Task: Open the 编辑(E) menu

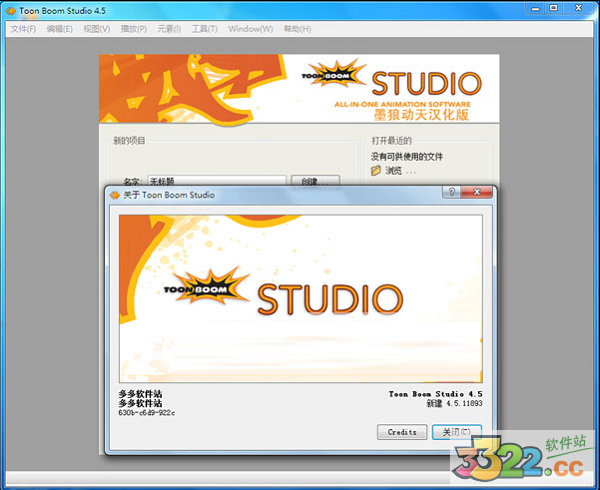Action: [x=59, y=29]
